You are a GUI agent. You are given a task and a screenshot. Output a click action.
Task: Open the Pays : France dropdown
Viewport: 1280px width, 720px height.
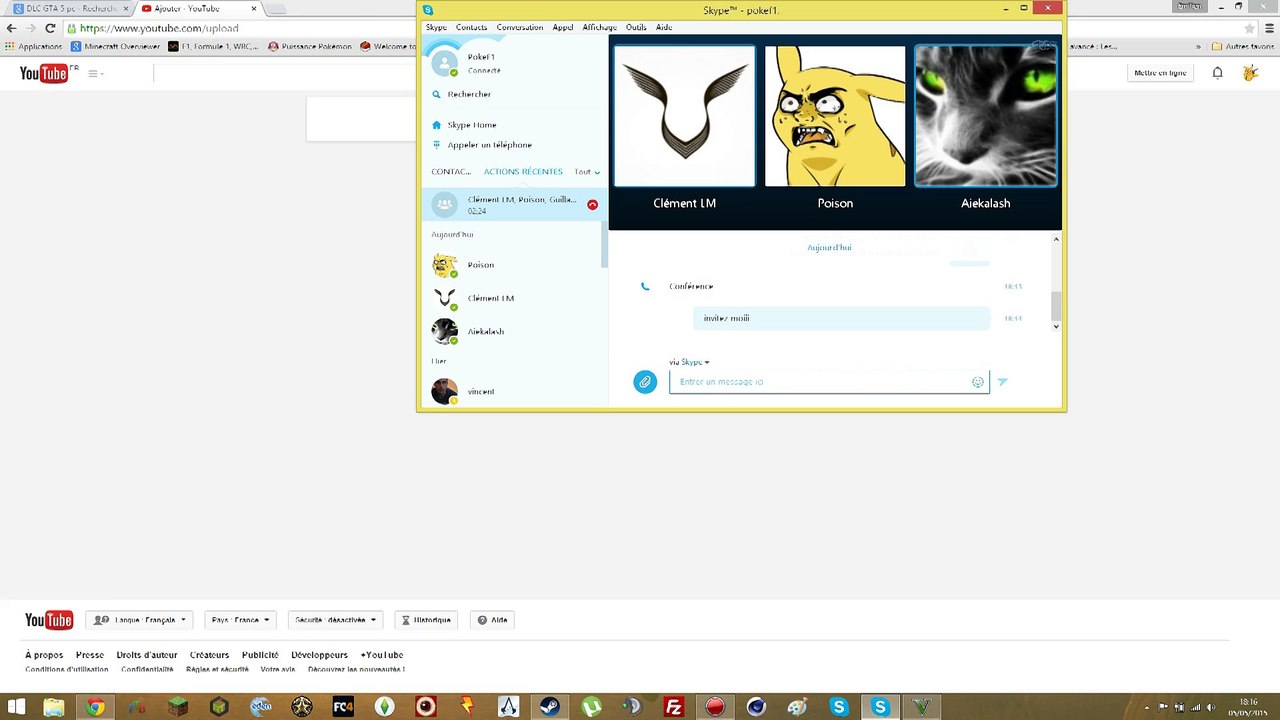pyautogui.click(x=240, y=620)
